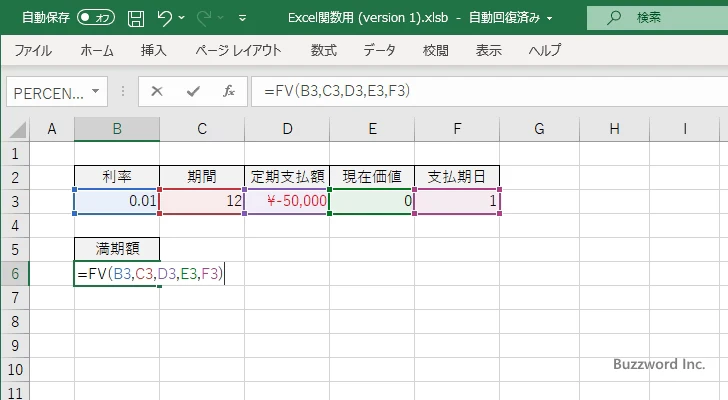Click the formula bar resize dots handle
The width and height of the screenshot is (728, 400).
[123, 91]
